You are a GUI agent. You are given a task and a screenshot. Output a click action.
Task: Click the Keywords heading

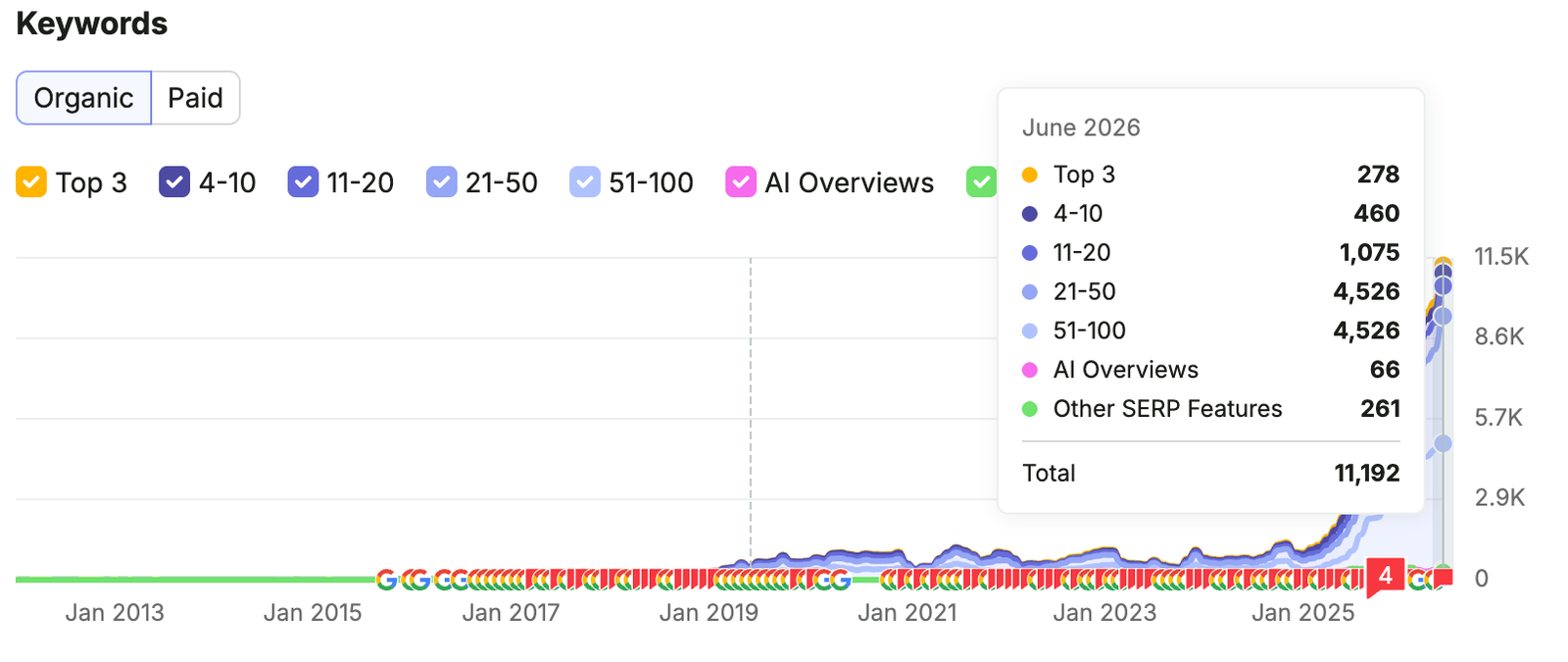click(x=92, y=24)
